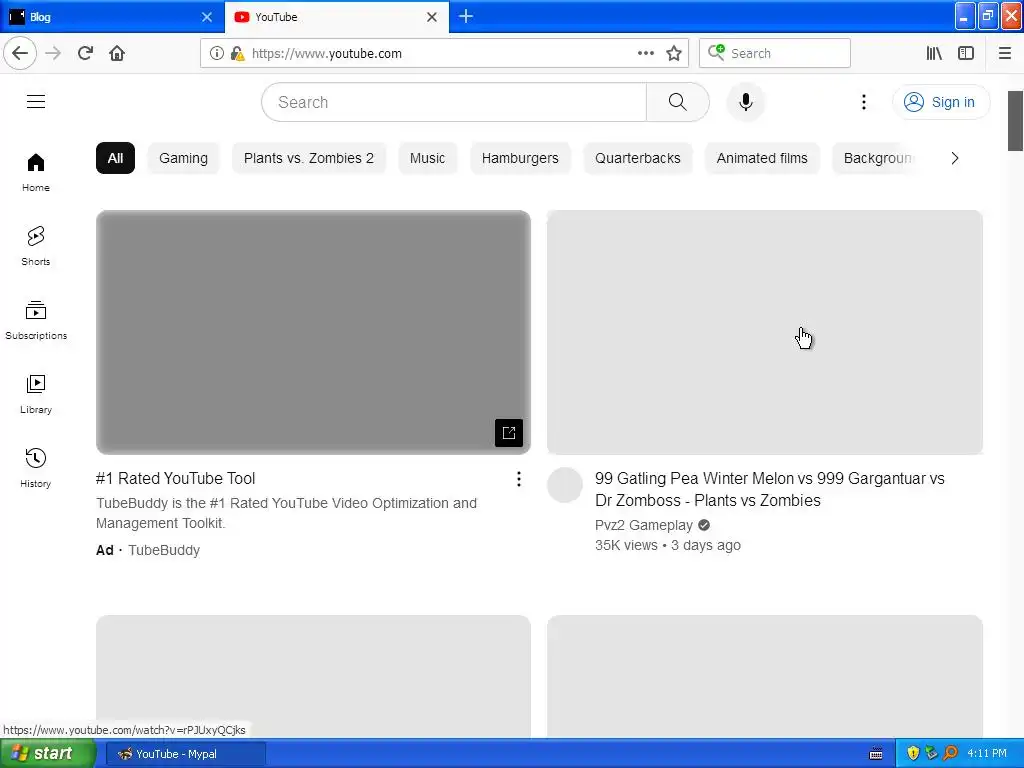Show more filter chips with right chevron
This screenshot has height=768, width=1024.
955,158
